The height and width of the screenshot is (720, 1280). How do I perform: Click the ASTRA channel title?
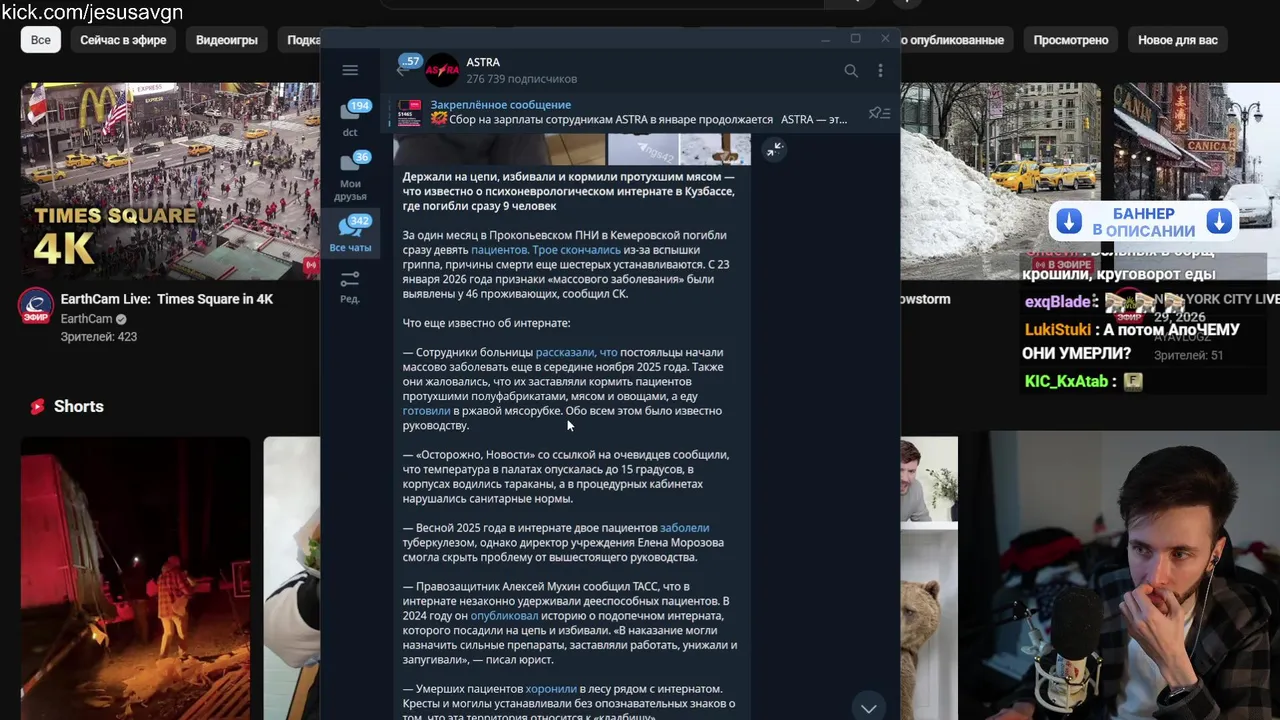coord(483,62)
